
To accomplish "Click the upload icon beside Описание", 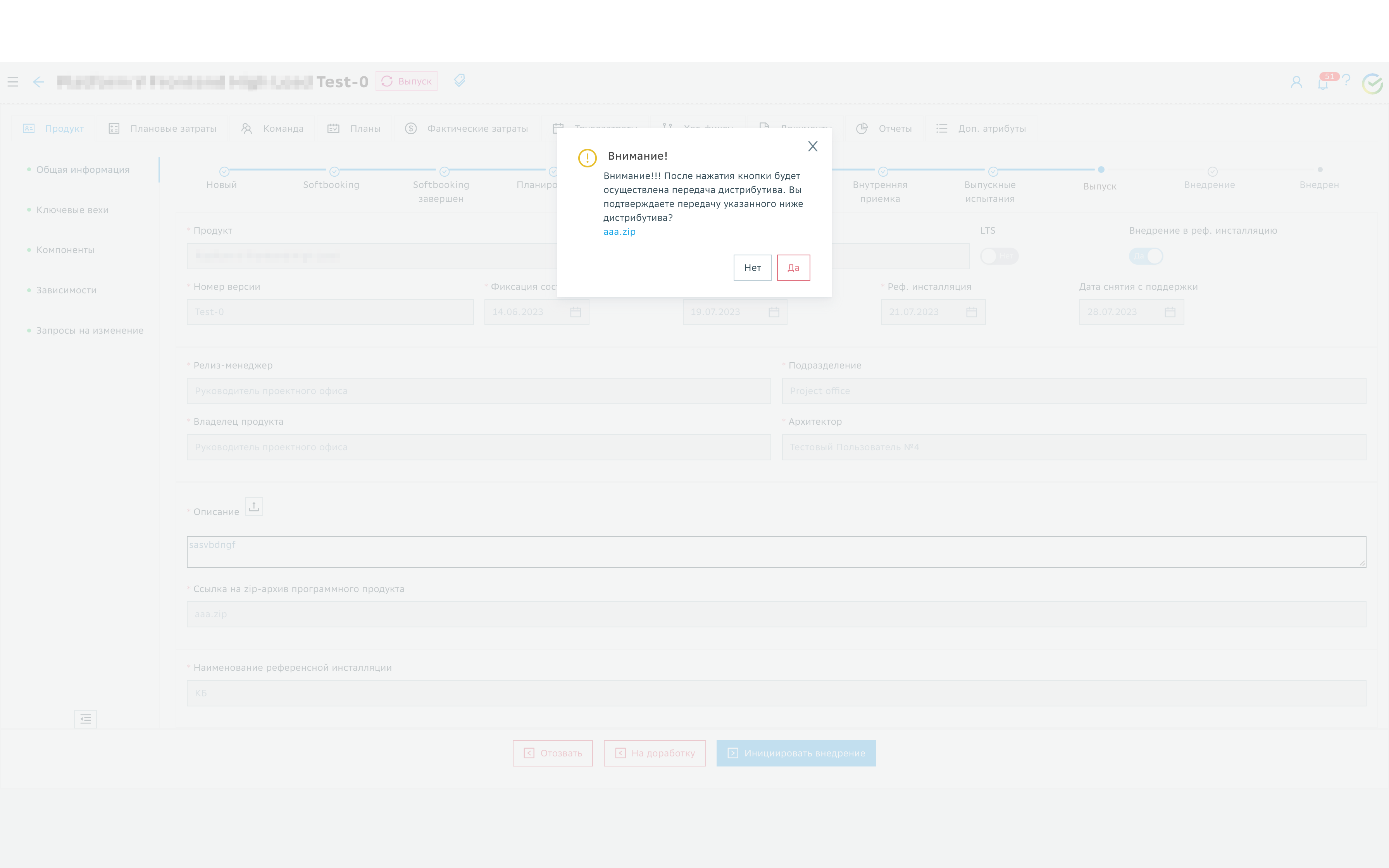I will pos(254,506).
